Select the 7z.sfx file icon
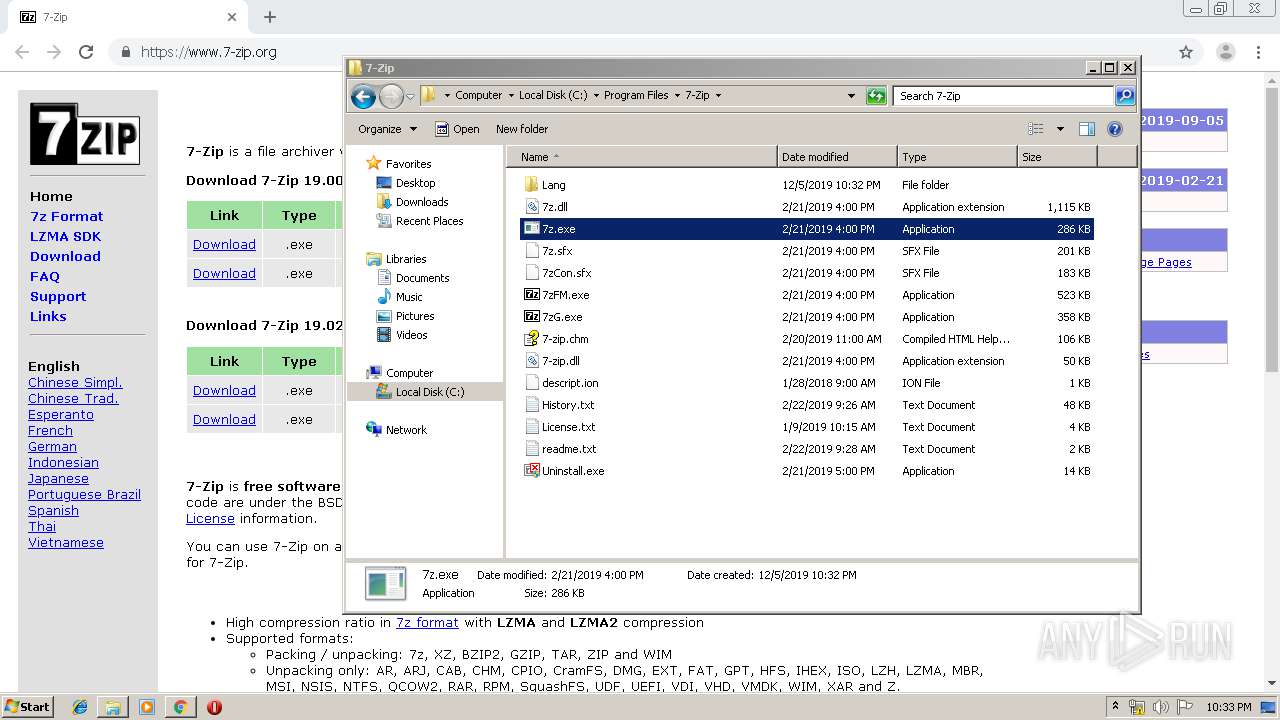This screenshot has height=720, width=1280. click(531, 251)
